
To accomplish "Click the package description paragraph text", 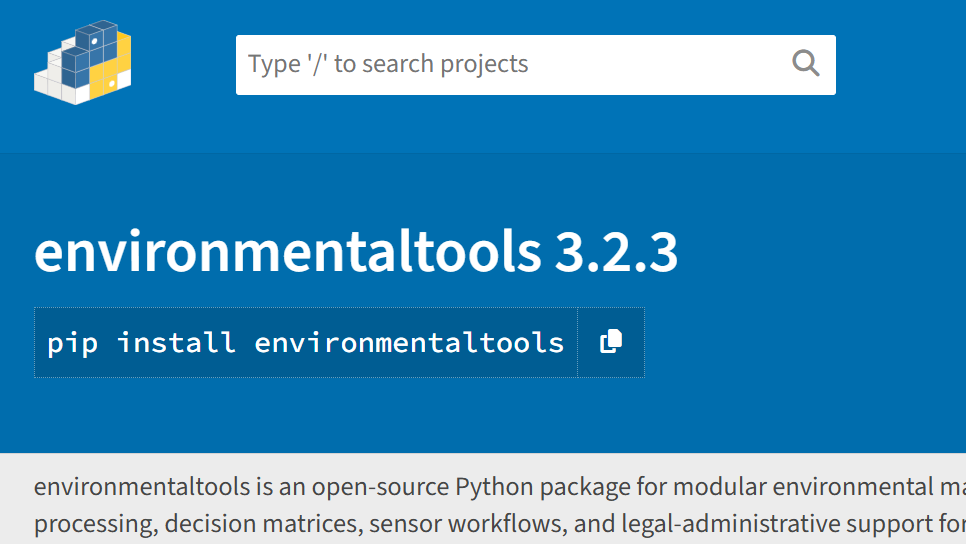I will point(500,505).
